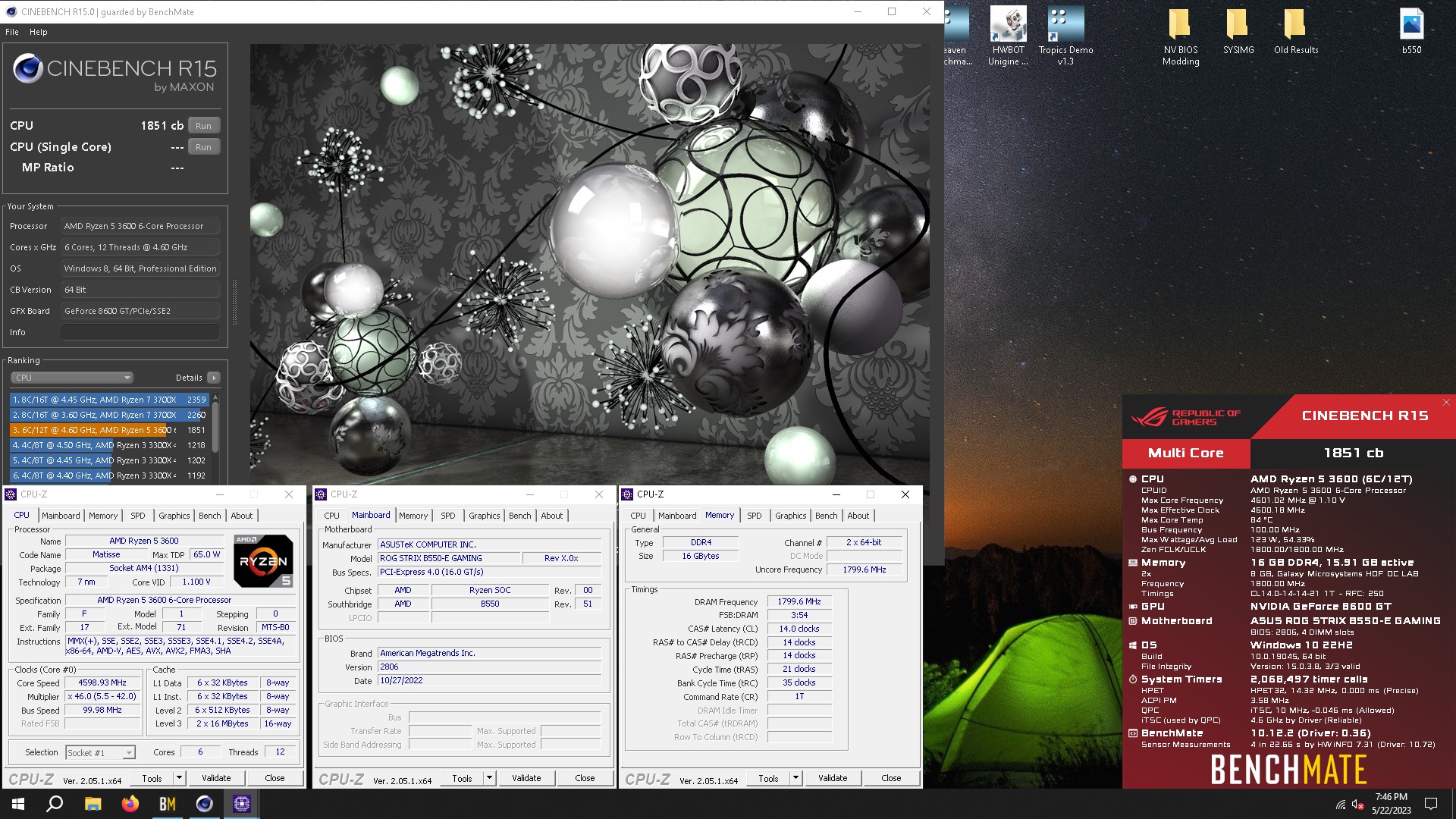Open the b550 image file on desktop

click(1411, 30)
